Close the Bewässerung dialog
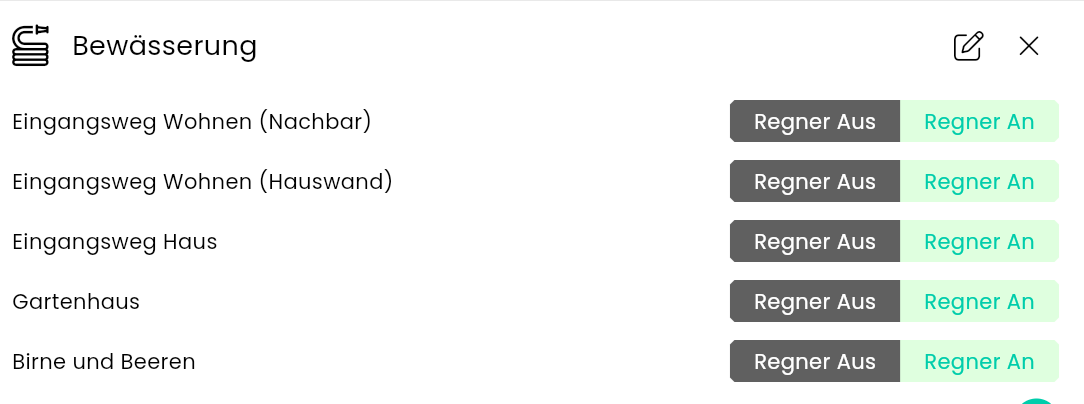This screenshot has width=1084, height=404. point(1029,46)
